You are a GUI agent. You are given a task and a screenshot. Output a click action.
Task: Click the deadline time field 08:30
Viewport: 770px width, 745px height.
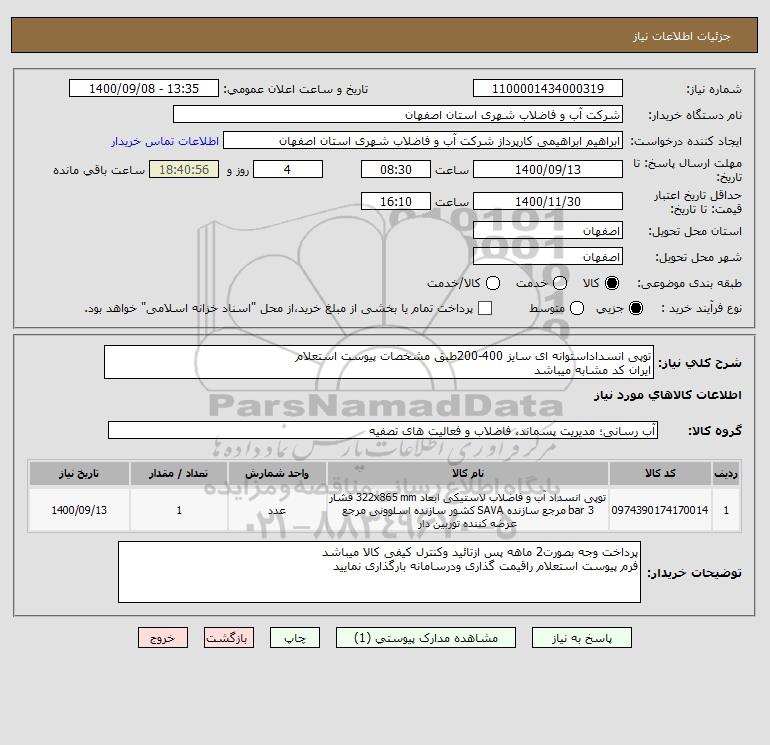[x=396, y=169]
